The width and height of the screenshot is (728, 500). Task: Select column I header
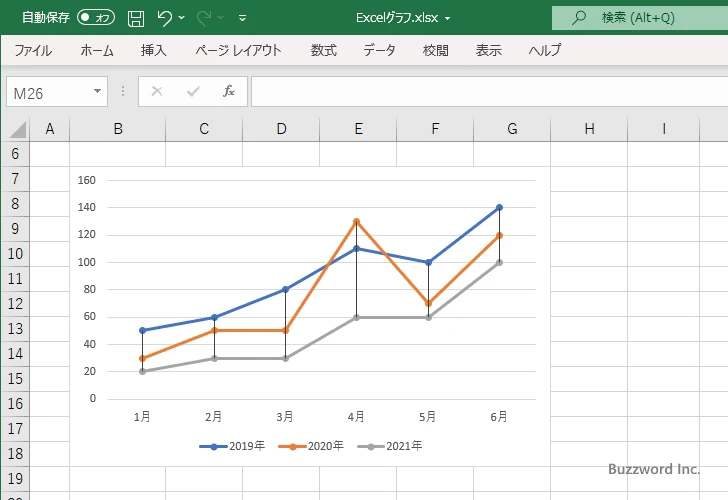pyautogui.click(x=664, y=129)
